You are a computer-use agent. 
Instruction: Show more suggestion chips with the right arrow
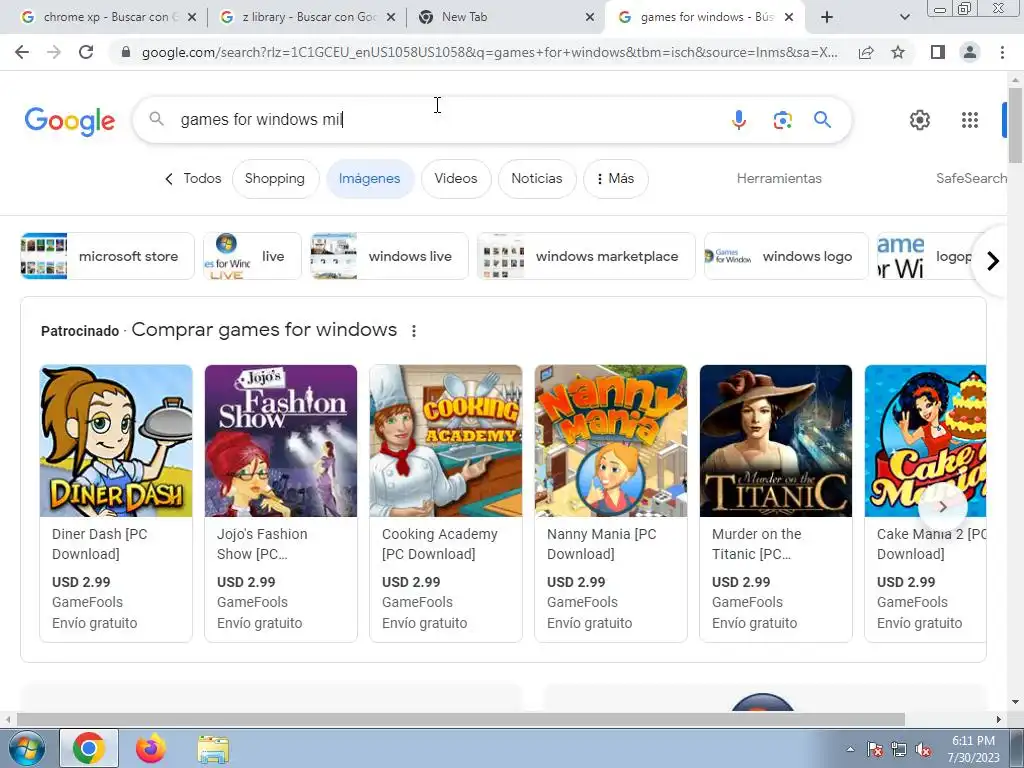[x=993, y=261]
